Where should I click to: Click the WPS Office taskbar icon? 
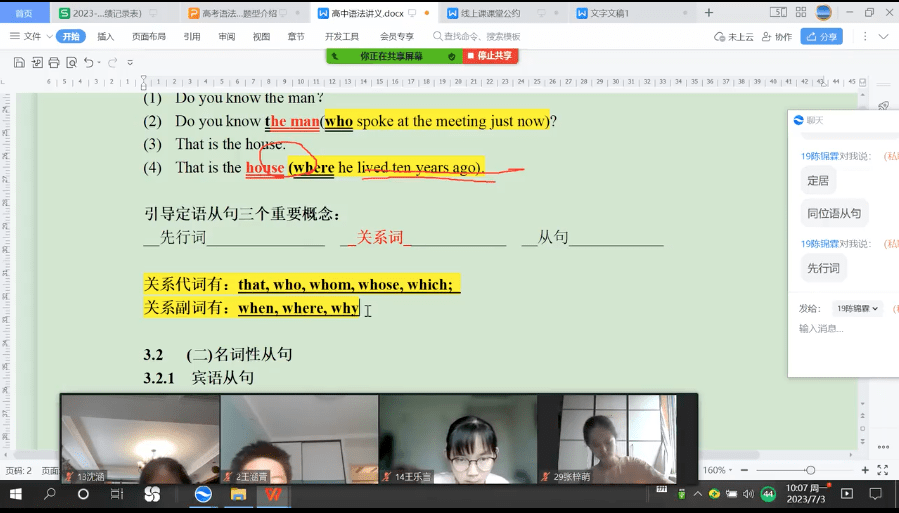click(x=273, y=494)
